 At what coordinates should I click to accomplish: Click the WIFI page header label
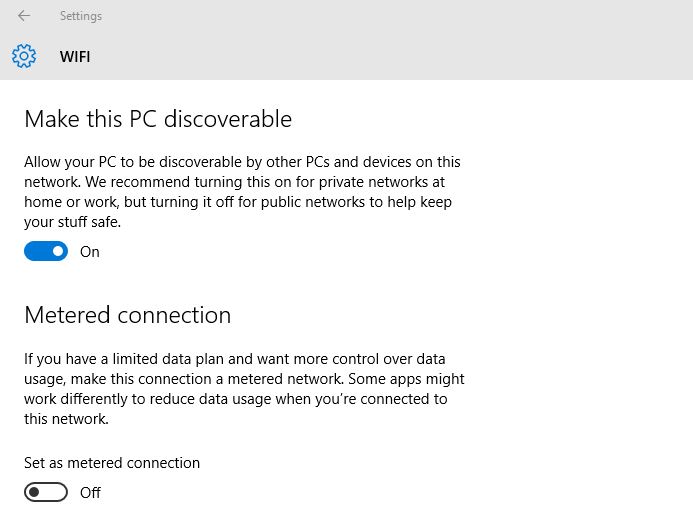coord(75,57)
